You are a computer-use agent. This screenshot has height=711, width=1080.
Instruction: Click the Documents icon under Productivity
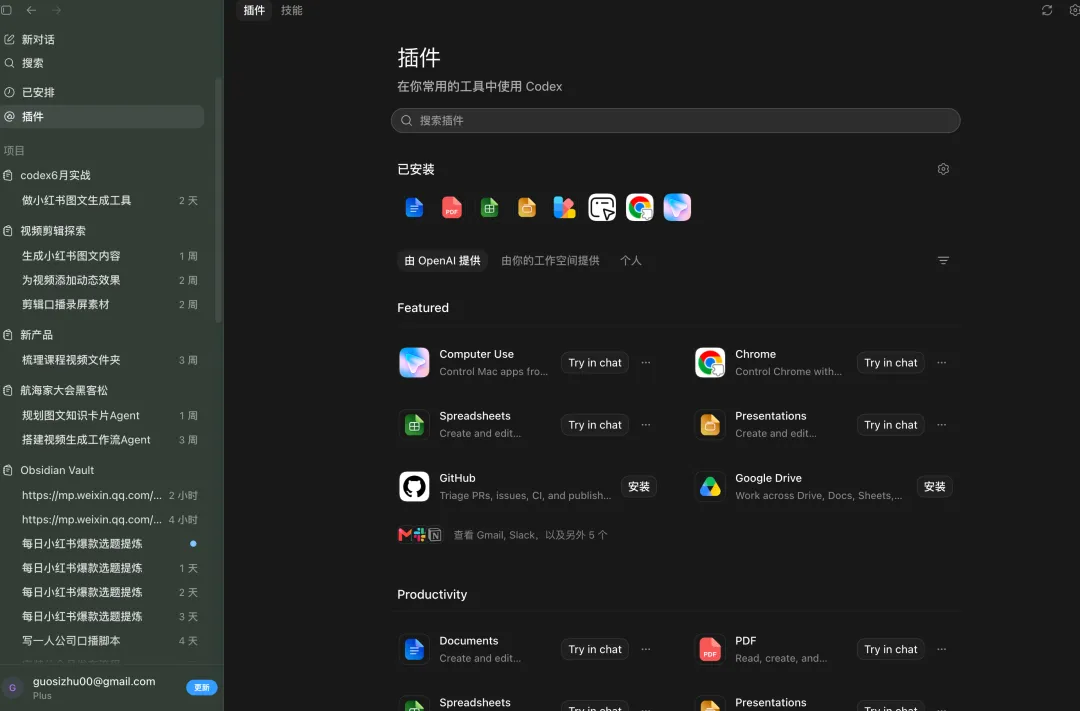(414, 649)
